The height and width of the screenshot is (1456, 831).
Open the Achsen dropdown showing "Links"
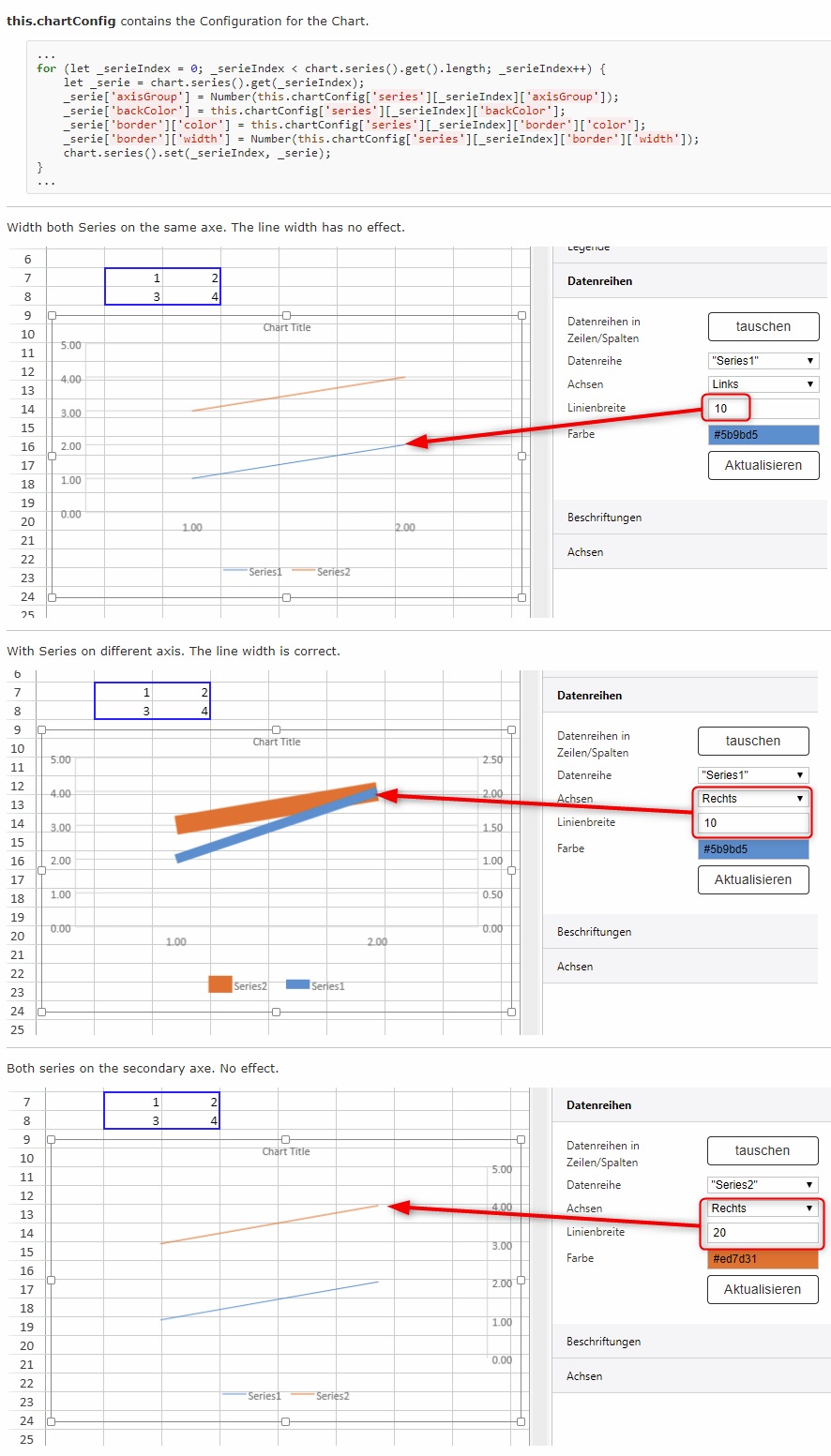pyautogui.click(x=763, y=384)
